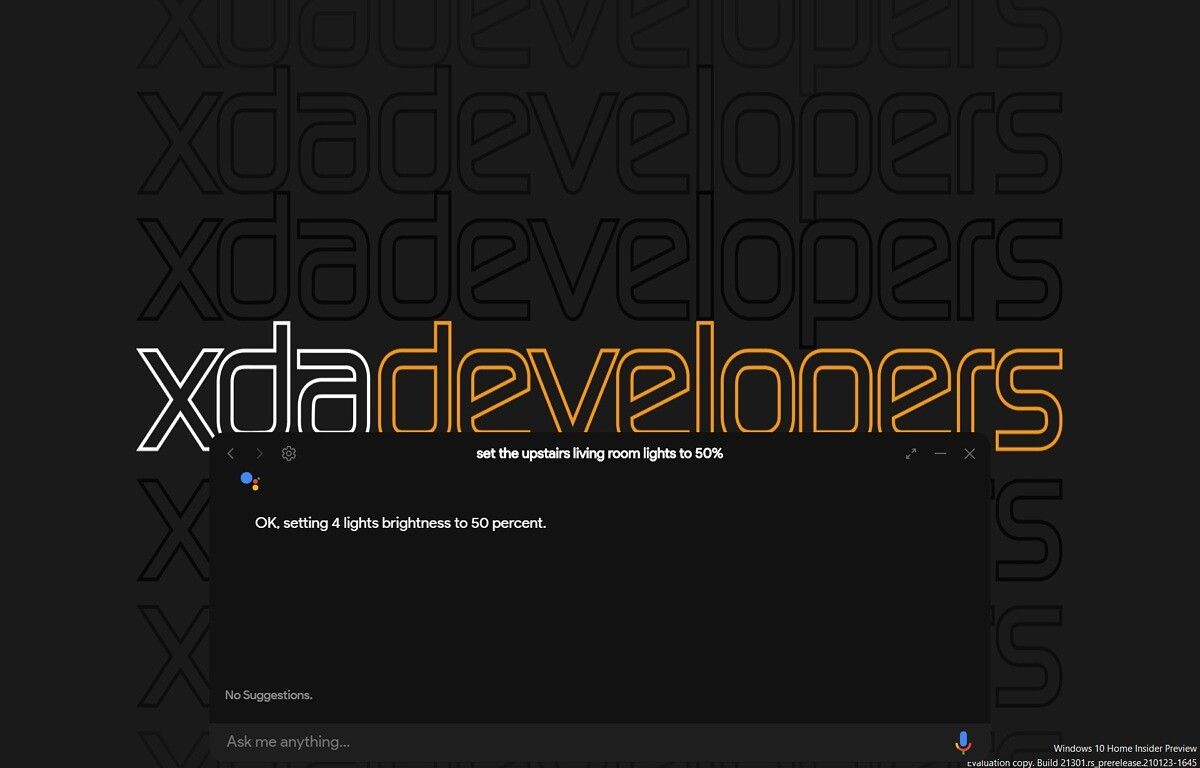Minimize the Google Assistant window
The width and height of the screenshot is (1200, 768).
940,453
